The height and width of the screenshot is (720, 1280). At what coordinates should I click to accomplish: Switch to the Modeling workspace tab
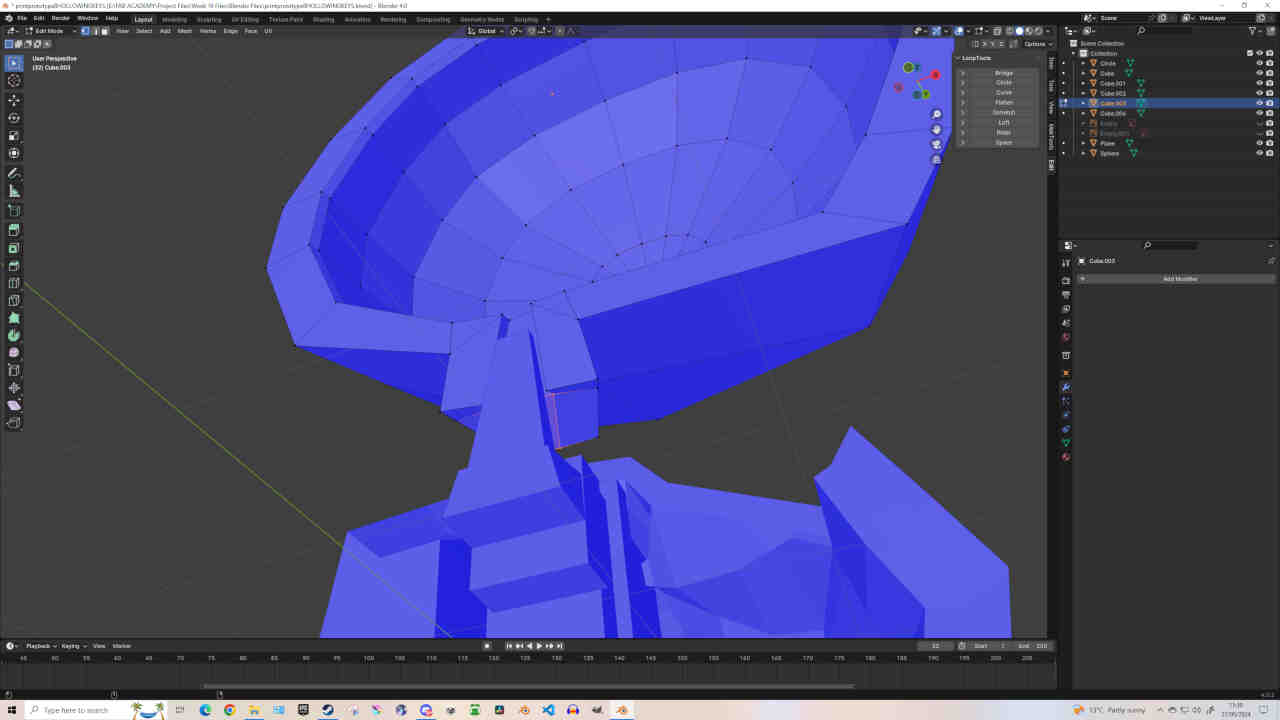pyautogui.click(x=174, y=19)
